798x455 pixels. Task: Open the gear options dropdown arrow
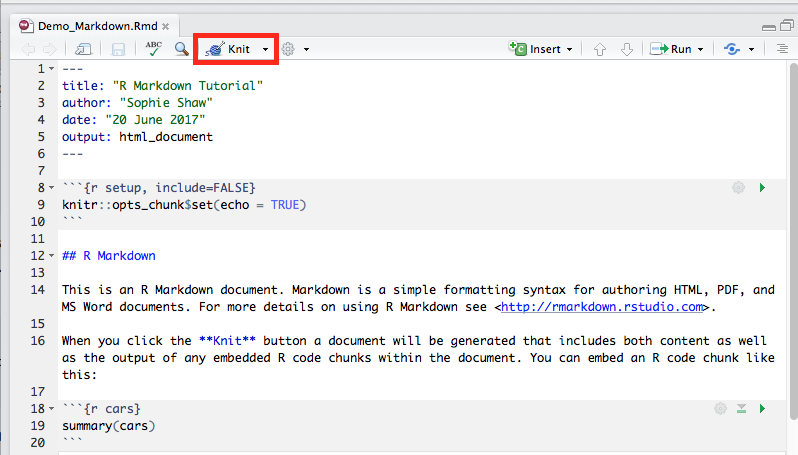[306, 49]
